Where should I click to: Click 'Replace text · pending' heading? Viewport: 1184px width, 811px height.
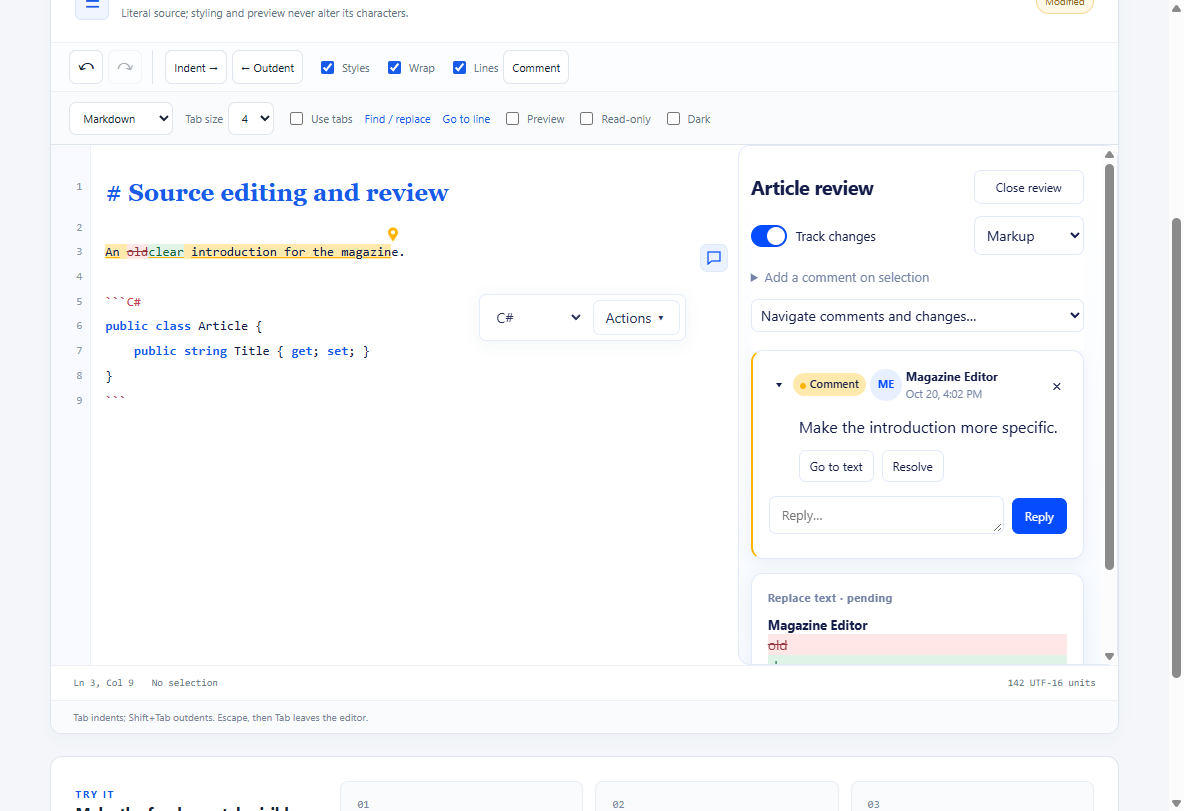point(830,598)
